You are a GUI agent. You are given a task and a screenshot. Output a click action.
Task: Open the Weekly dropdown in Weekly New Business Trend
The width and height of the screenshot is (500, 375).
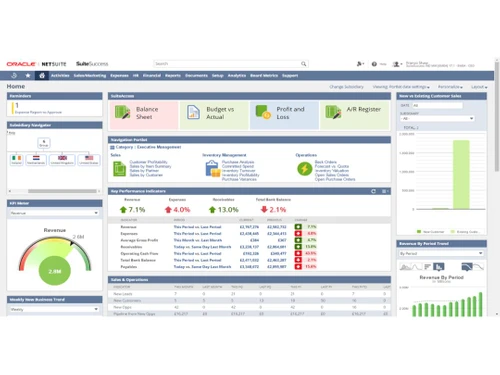(54, 309)
